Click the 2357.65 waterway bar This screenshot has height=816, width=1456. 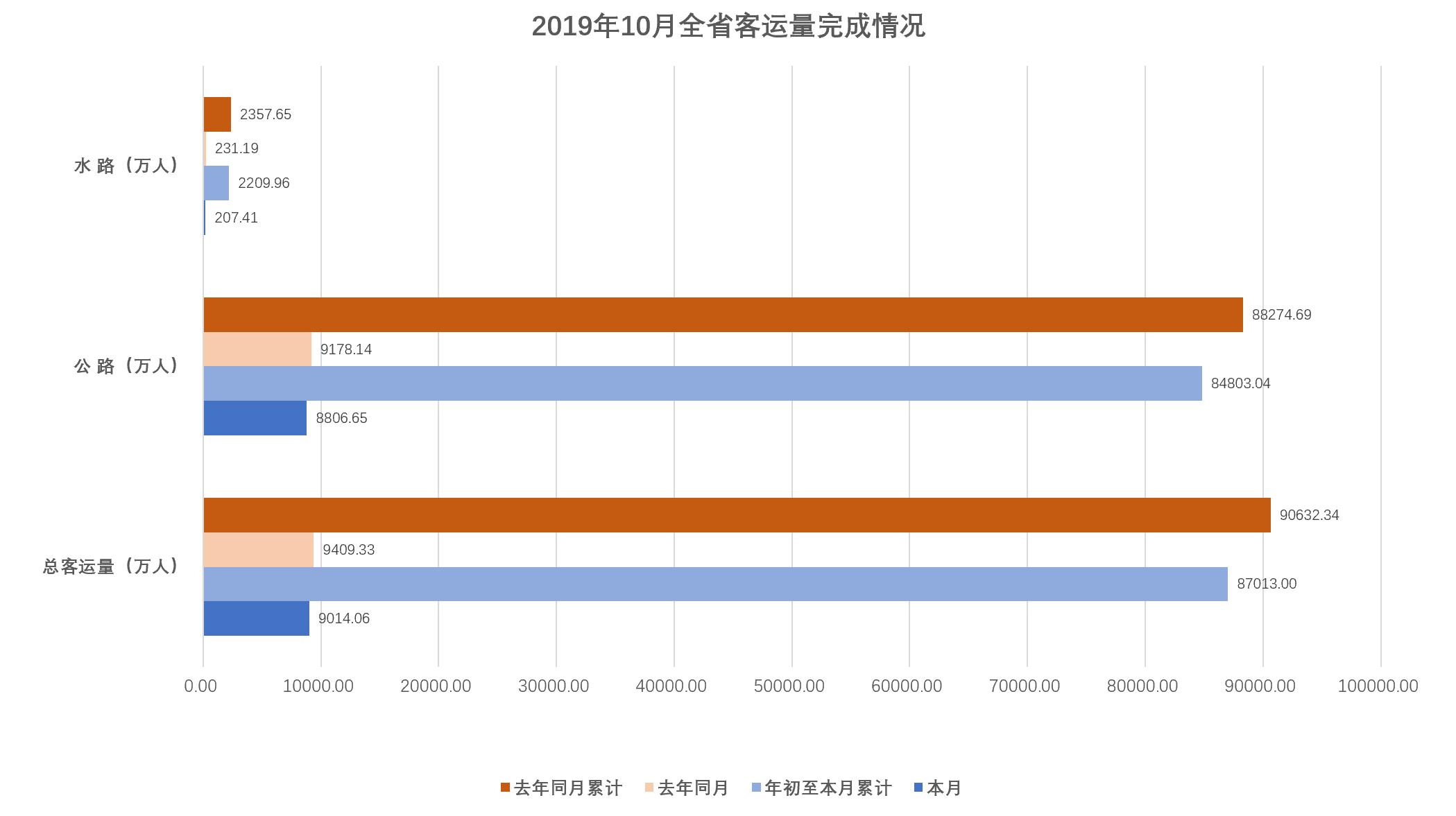(217, 114)
